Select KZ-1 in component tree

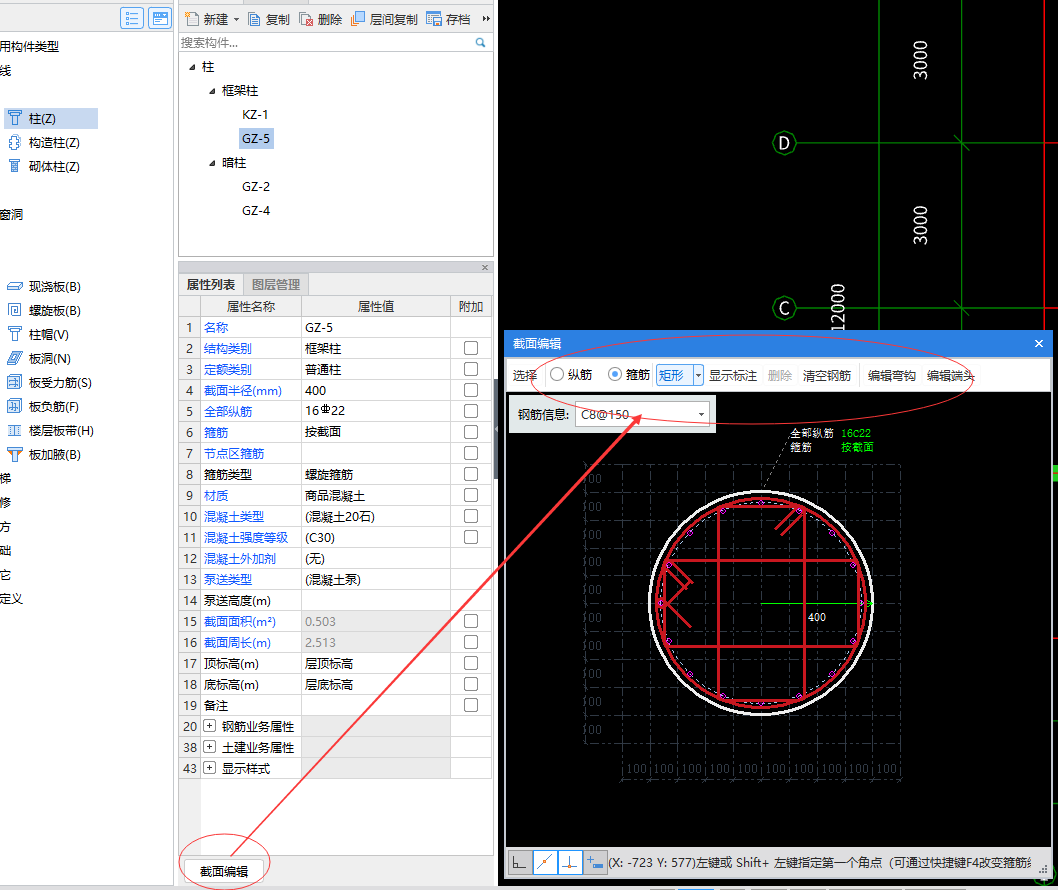coord(255,115)
